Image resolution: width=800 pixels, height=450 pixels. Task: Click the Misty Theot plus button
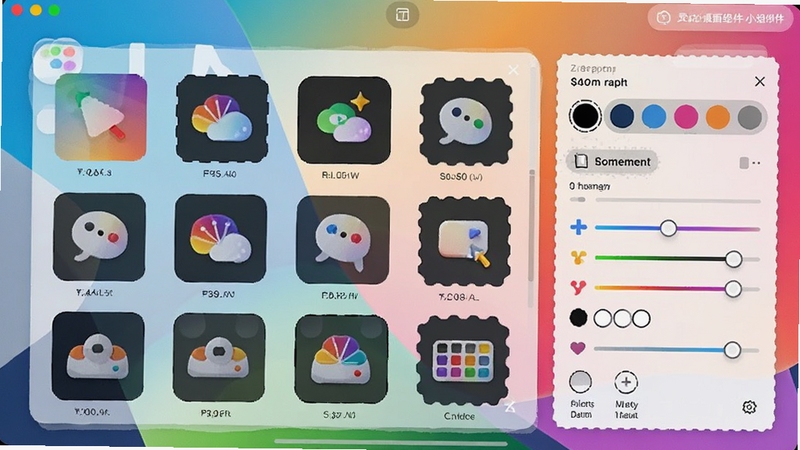[626, 382]
